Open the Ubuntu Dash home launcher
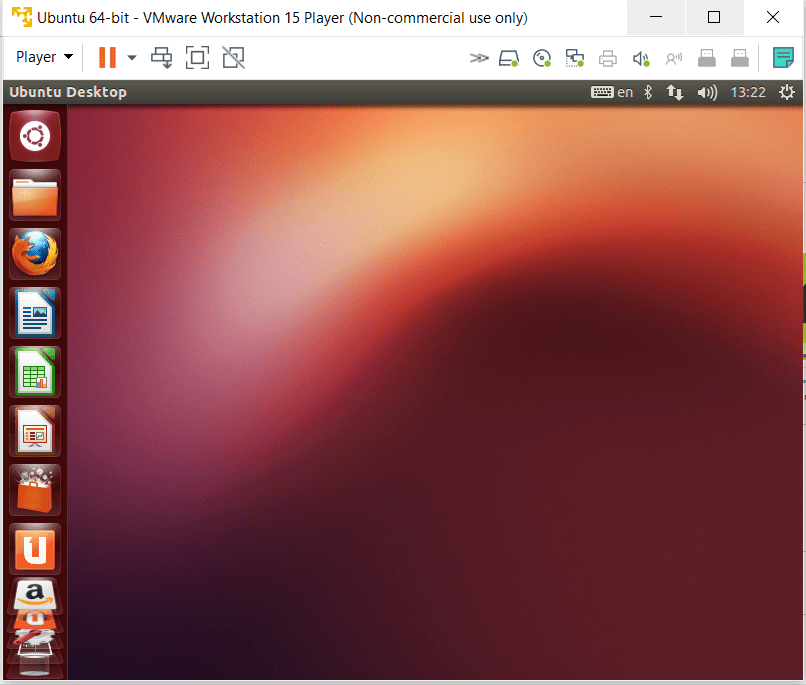This screenshot has width=806, height=685. pos(35,136)
